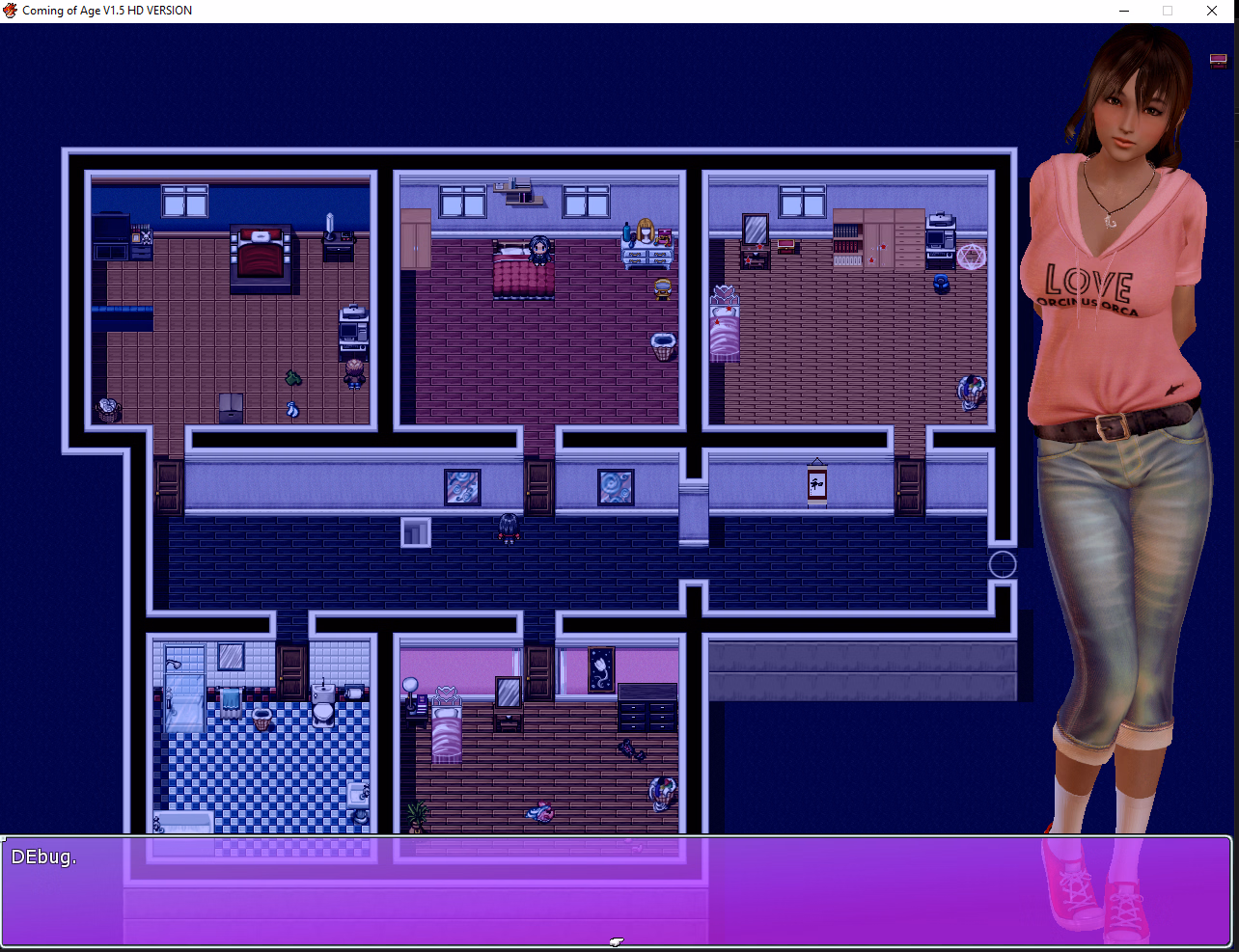Click the dialogue continue cursor at bottom
Viewport: 1239px width, 952px height.
617,941
